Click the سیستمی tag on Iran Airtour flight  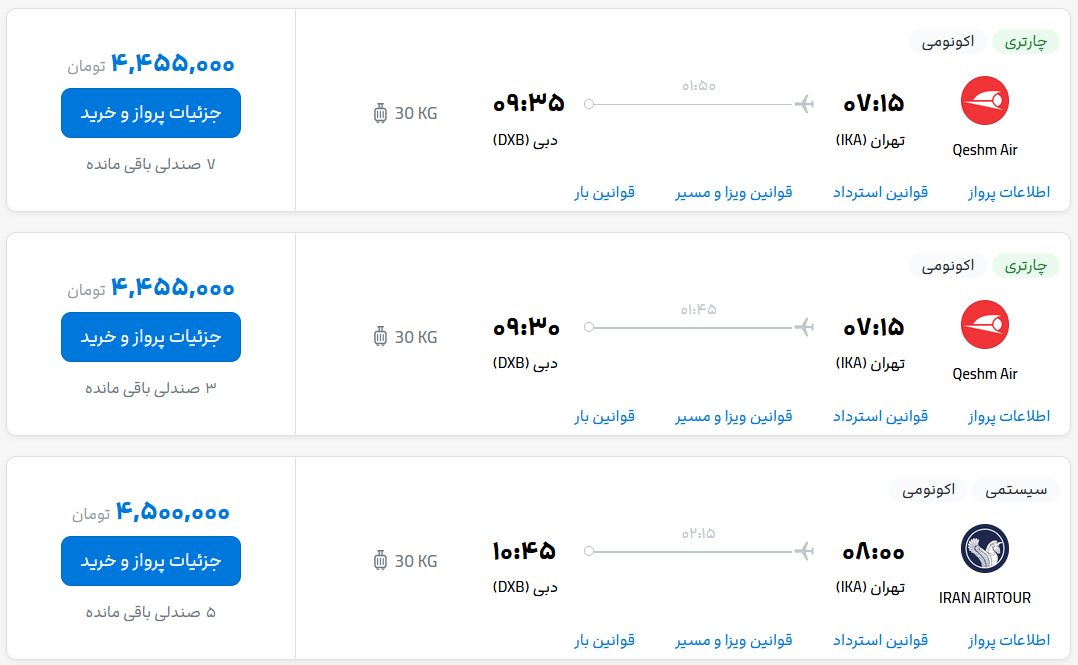coord(1016,489)
